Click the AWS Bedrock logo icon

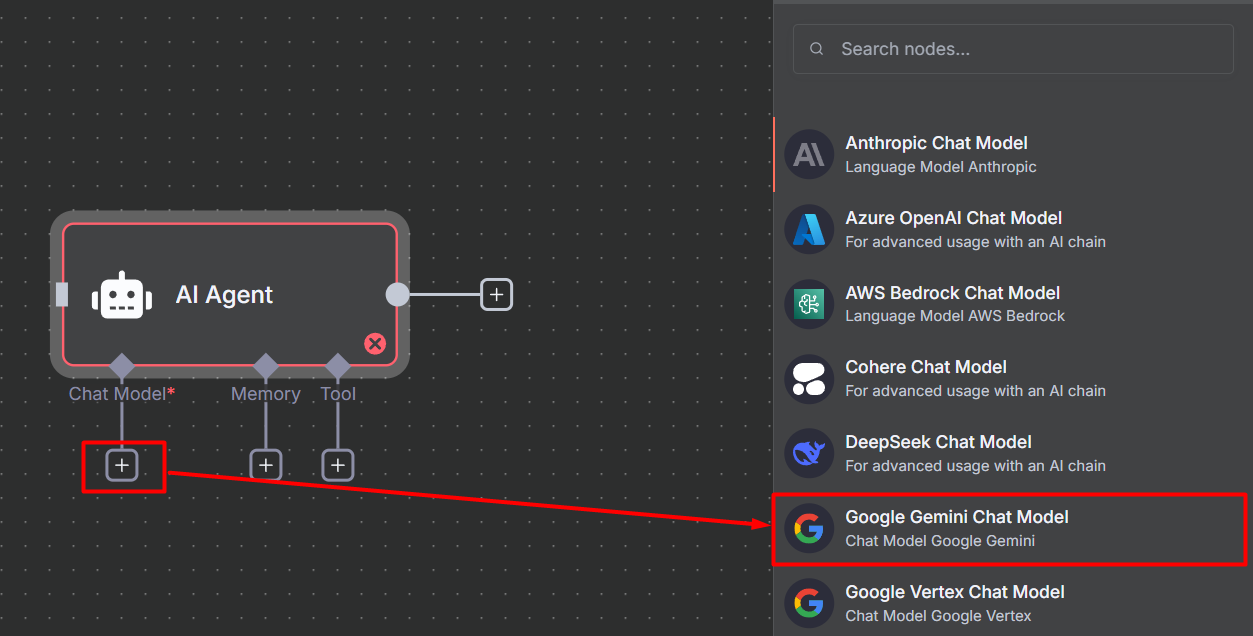809,304
